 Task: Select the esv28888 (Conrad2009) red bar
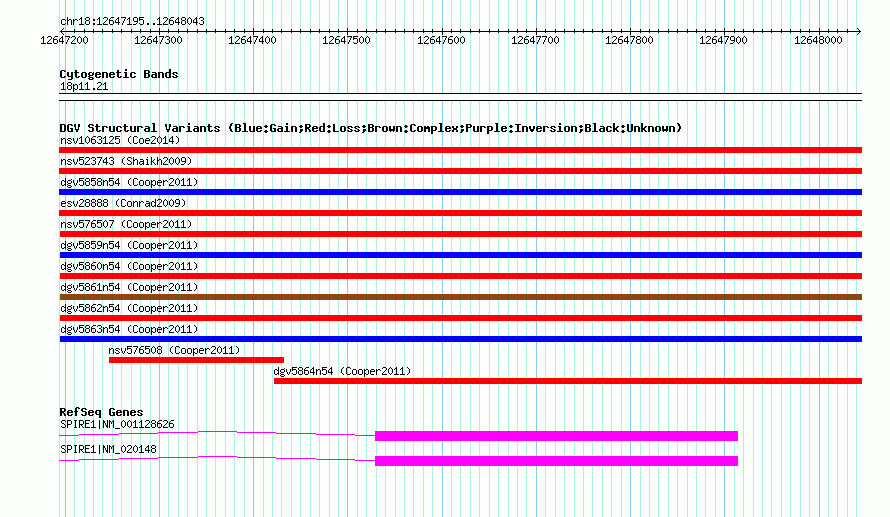click(x=460, y=213)
